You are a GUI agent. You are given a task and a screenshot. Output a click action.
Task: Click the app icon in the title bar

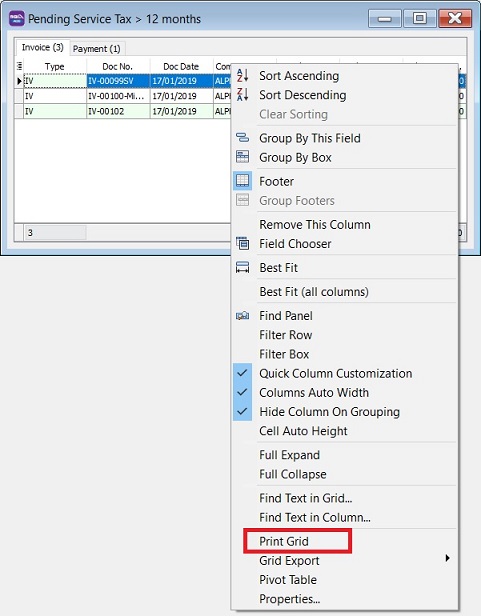(17, 18)
